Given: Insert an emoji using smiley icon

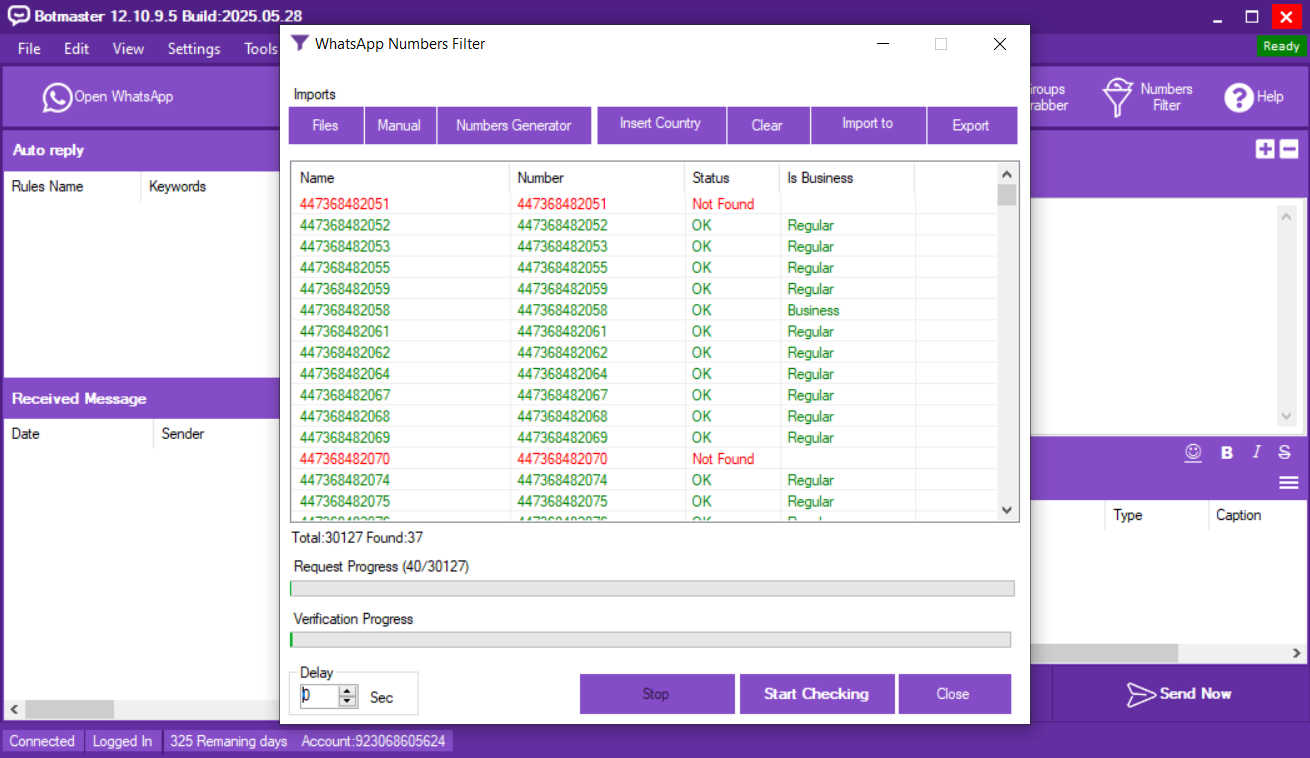Looking at the screenshot, I should pos(1193,452).
